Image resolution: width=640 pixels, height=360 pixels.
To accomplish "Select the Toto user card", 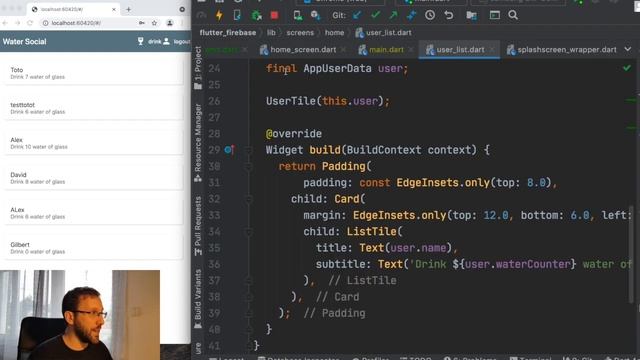I will click(93, 73).
